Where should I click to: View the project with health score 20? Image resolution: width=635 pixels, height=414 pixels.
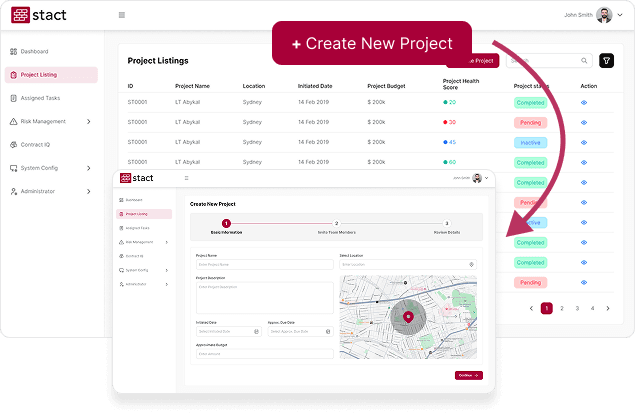pyautogui.click(x=584, y=102)
